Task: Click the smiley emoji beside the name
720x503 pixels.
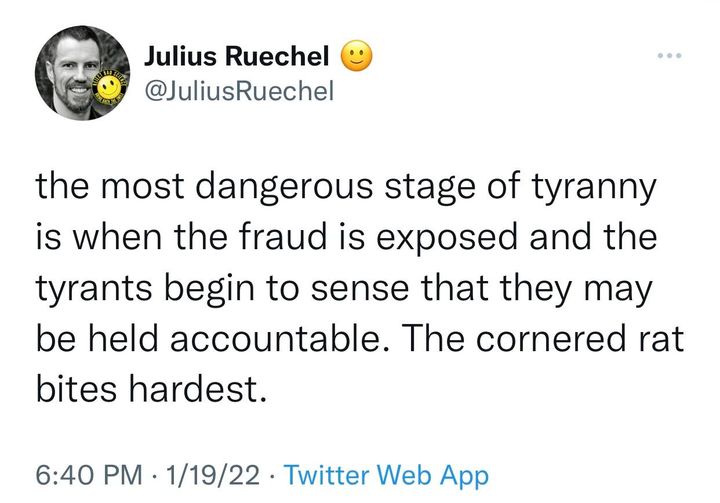Action: [358, 56]
